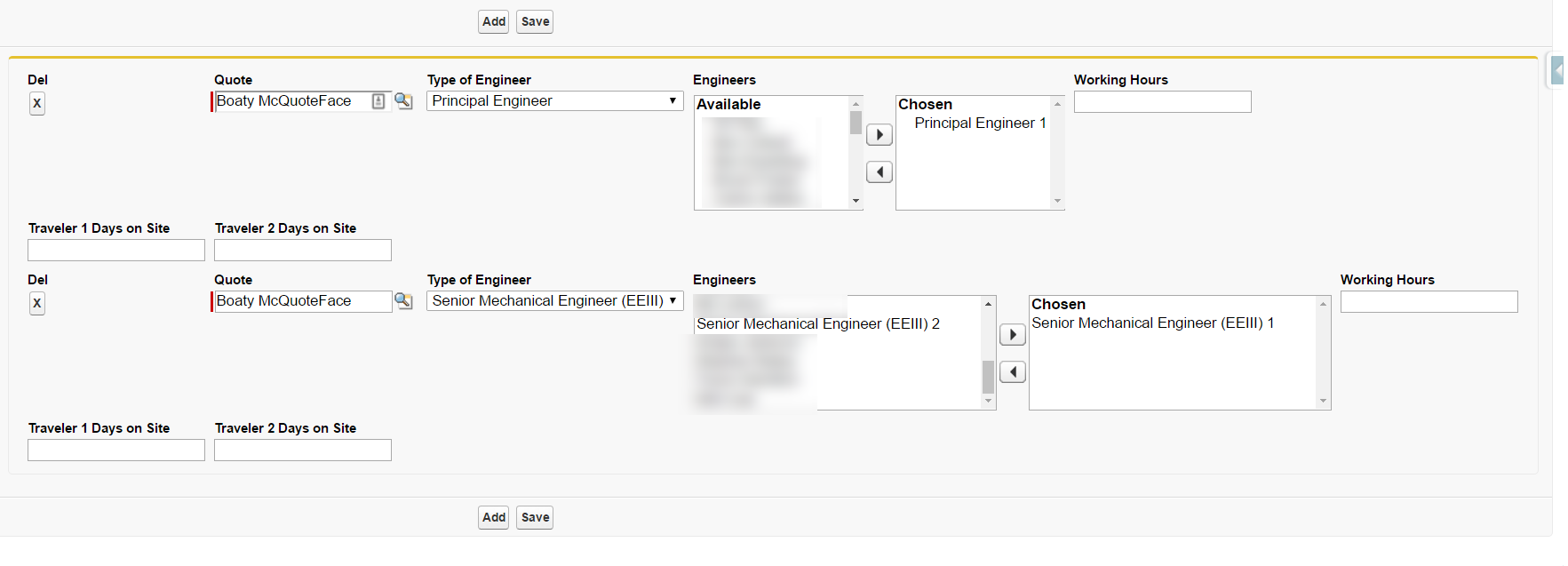Screen dimensions: 1568x566
Task: Click the bottom Save button
Action: pyautogui.click(x=535, y=518)
